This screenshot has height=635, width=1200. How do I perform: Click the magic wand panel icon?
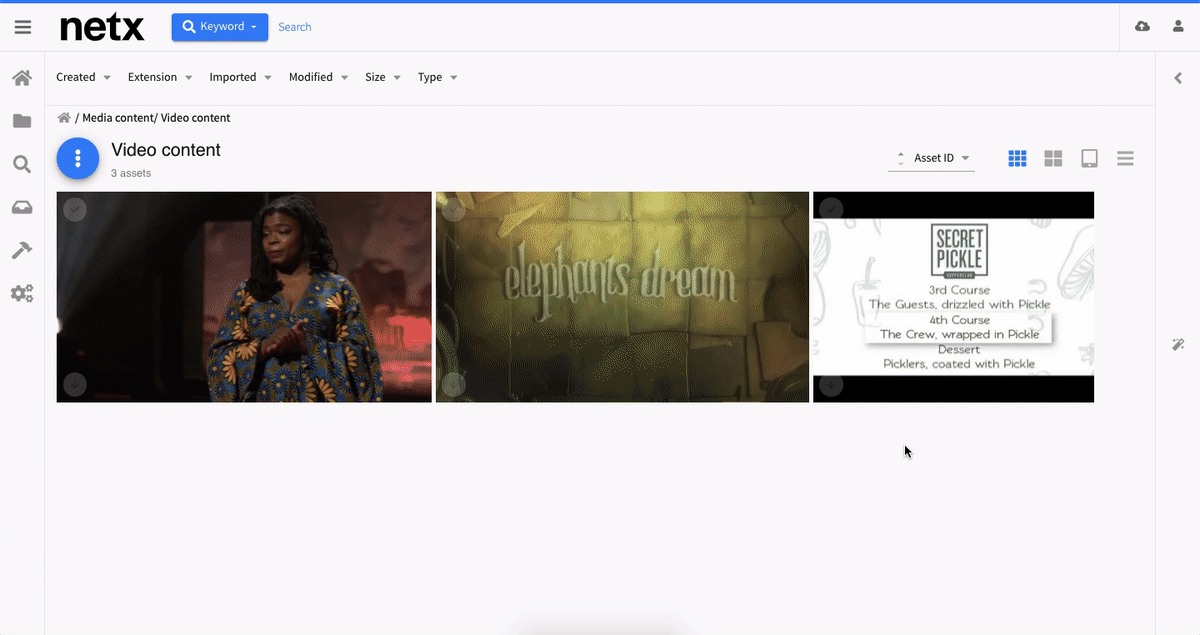(x=1178, y=344)
